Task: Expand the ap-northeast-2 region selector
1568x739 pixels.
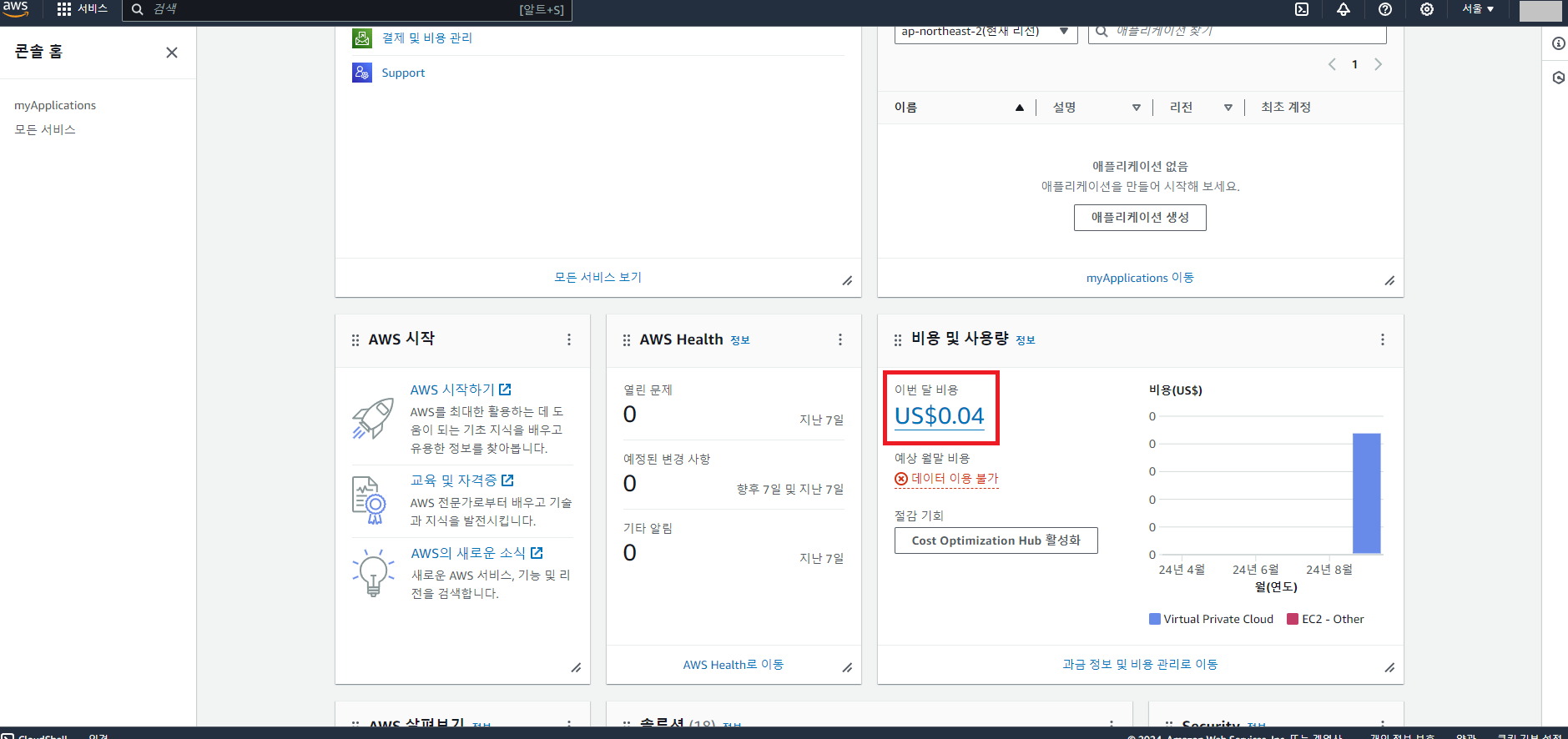Action: [x=986, y=33]
